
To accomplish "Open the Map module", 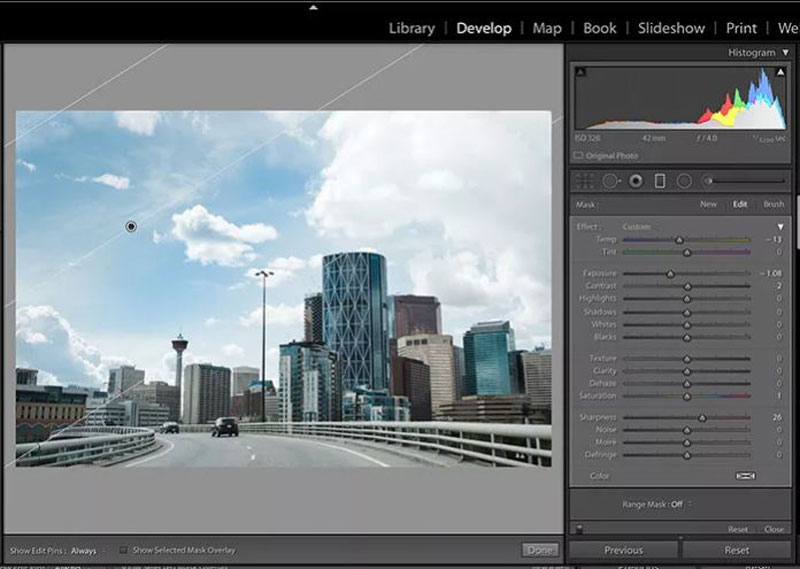I will click(x=547, y=28).
